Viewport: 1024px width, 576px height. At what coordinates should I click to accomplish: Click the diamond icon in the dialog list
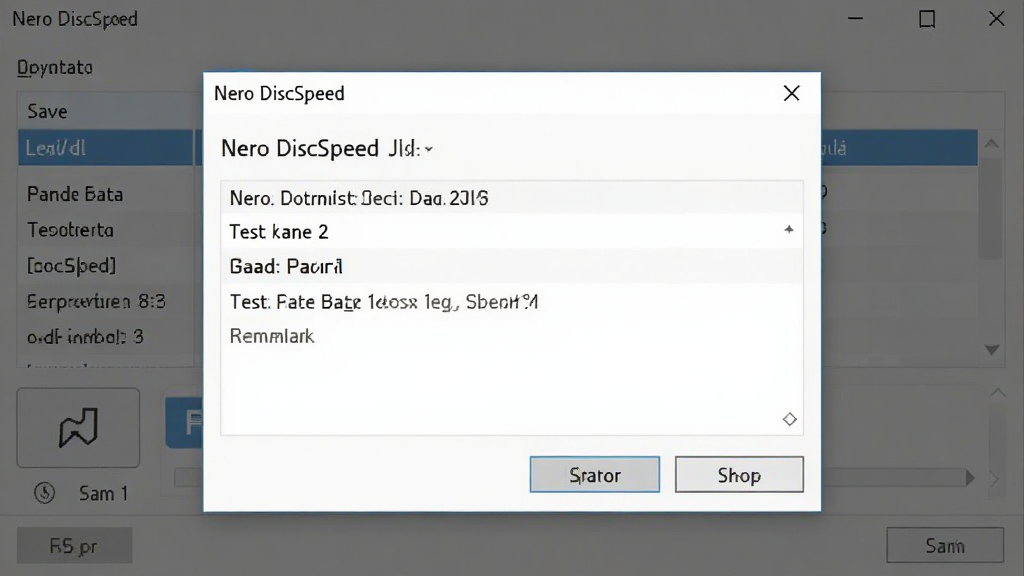(x=790, y=419)
